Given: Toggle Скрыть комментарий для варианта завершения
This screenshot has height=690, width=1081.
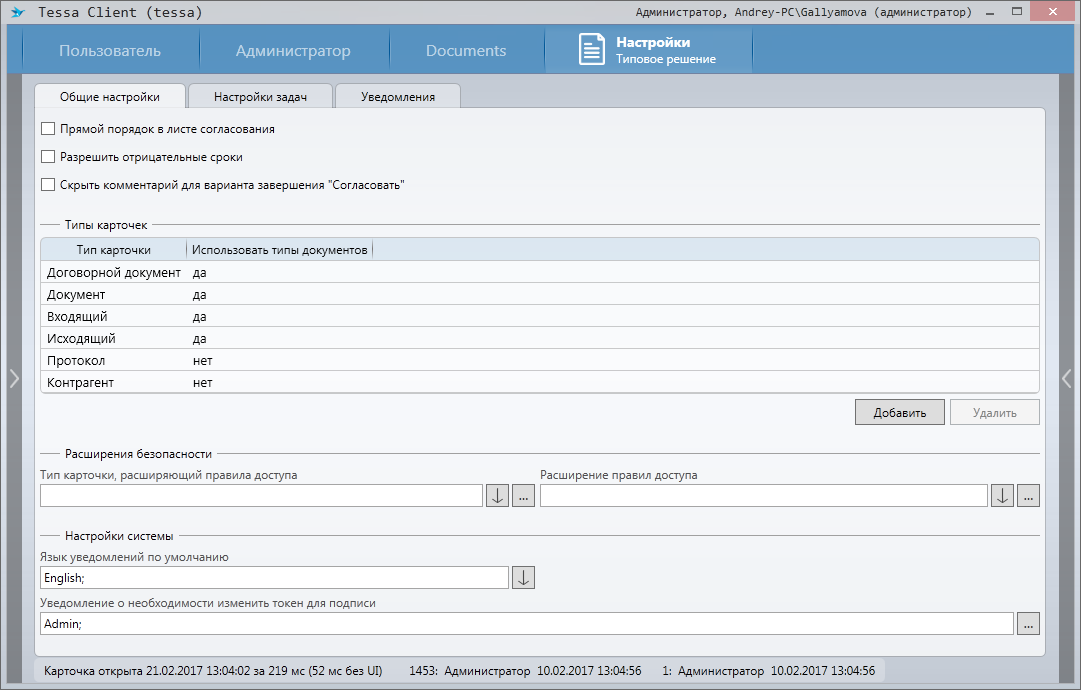Looking at the screenshot, I should pos(48,185).
